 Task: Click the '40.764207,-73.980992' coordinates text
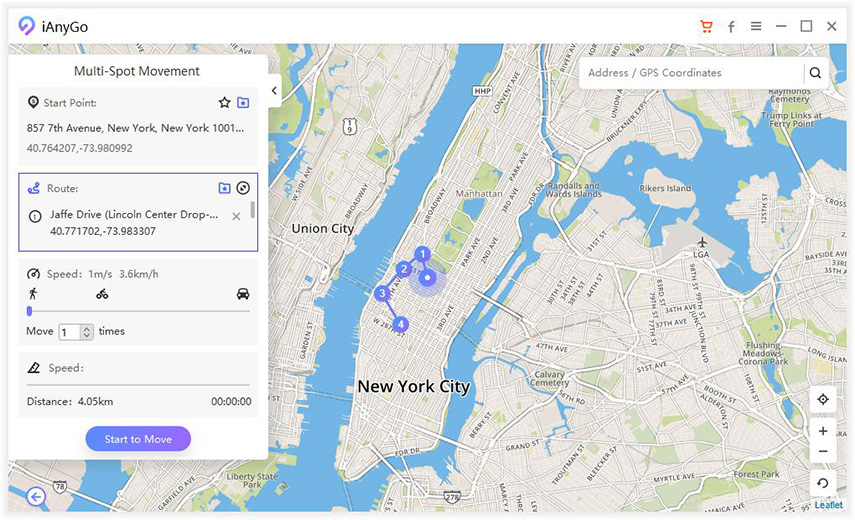(80, 148)
